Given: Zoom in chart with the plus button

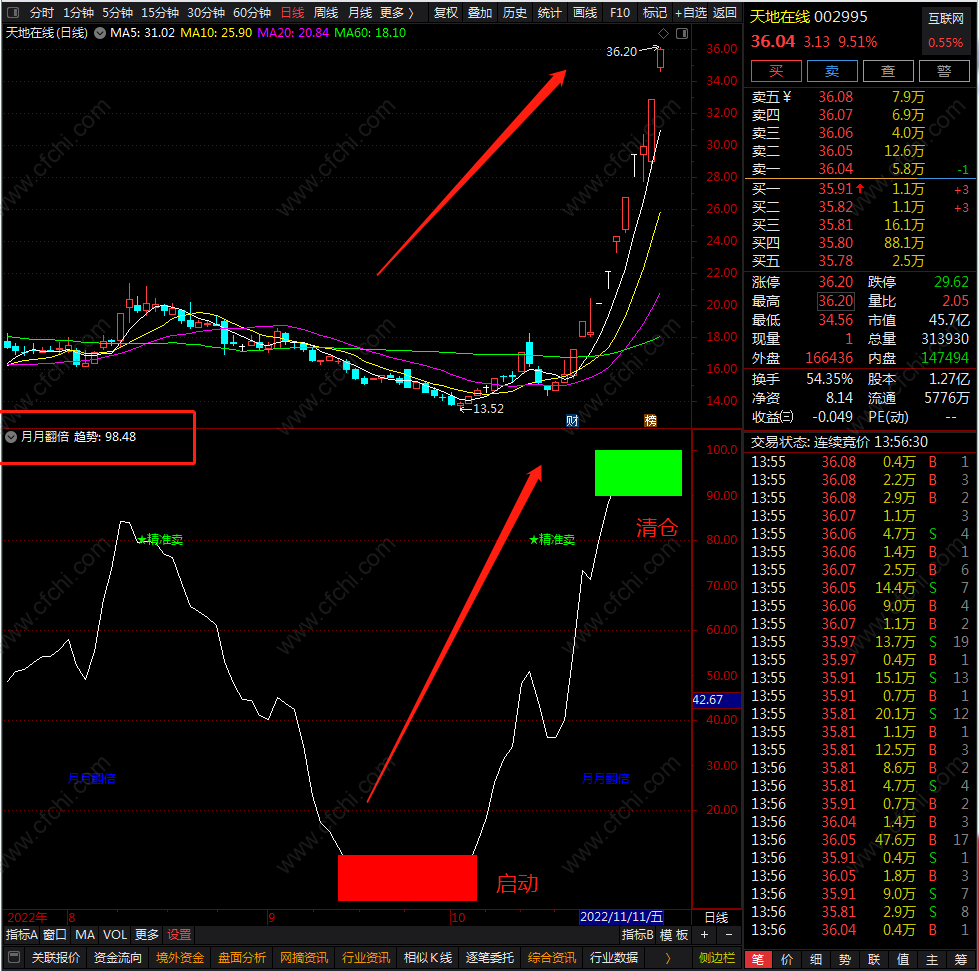Looking at the screenshot, I should pyautogui.click(x=704, y=935).
